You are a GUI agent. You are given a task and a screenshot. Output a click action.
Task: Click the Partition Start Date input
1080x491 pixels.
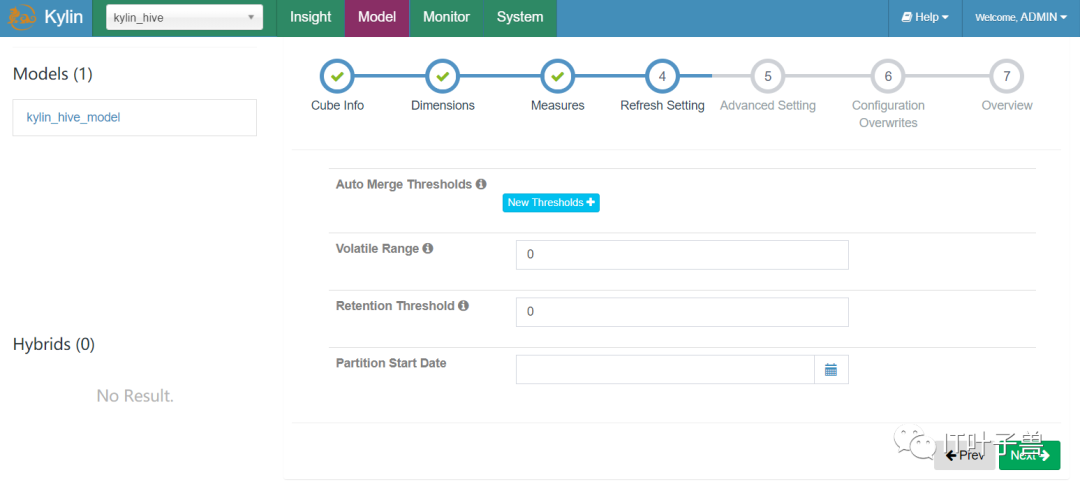(x=665, y=369)
